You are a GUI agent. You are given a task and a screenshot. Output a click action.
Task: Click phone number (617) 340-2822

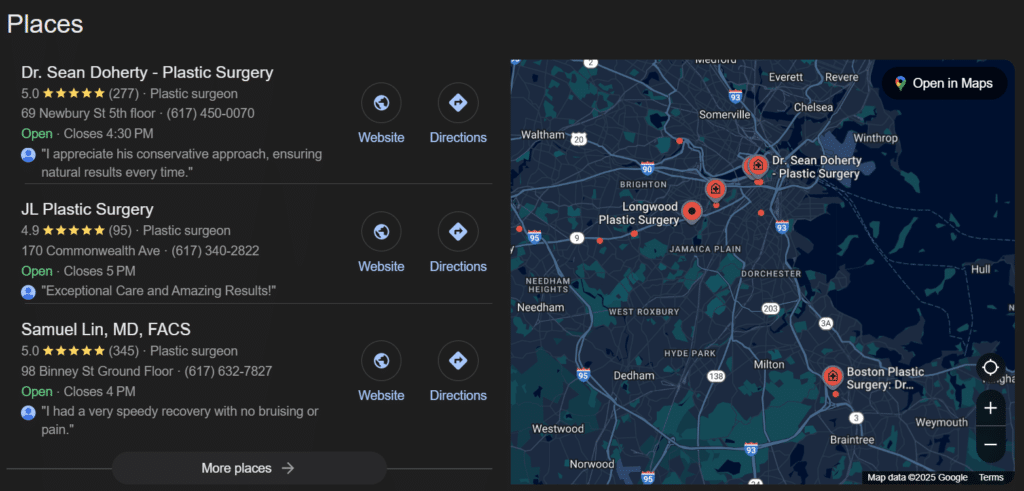[215, 251]
